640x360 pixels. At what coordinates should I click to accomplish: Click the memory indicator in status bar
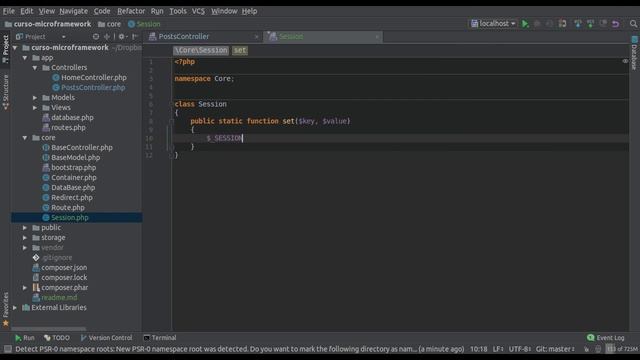click(622, 349)
